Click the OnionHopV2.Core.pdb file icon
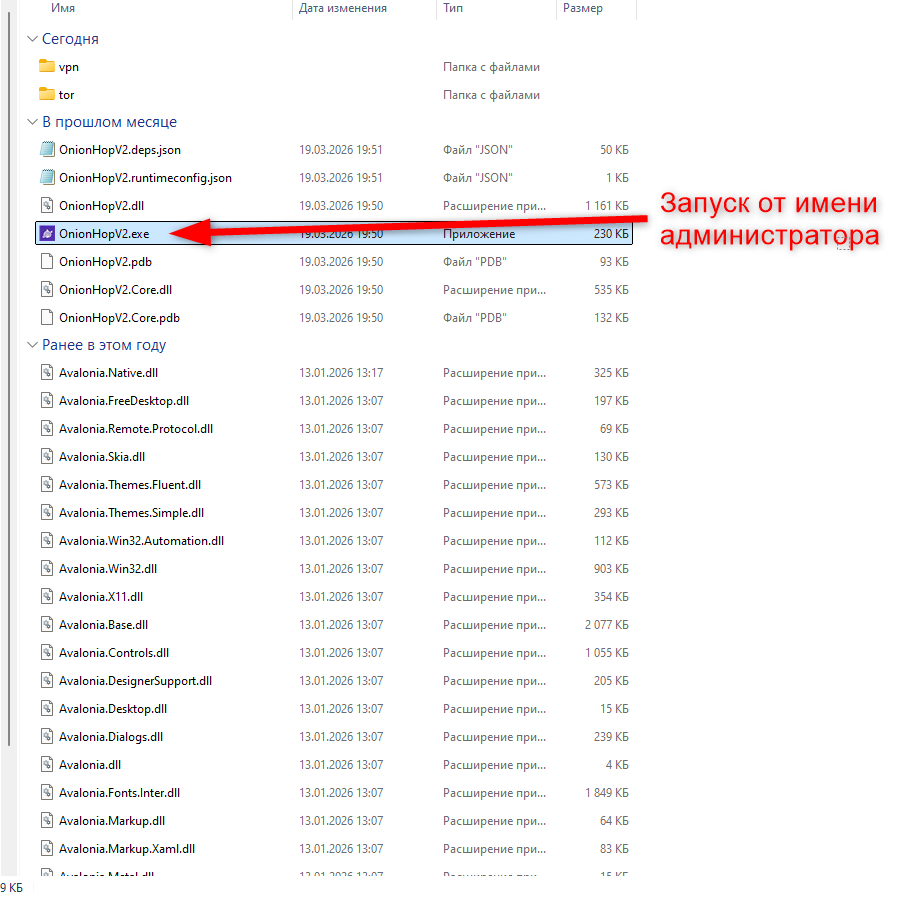The height and width of the screenshot is (899, 909). tap(47, 318)
